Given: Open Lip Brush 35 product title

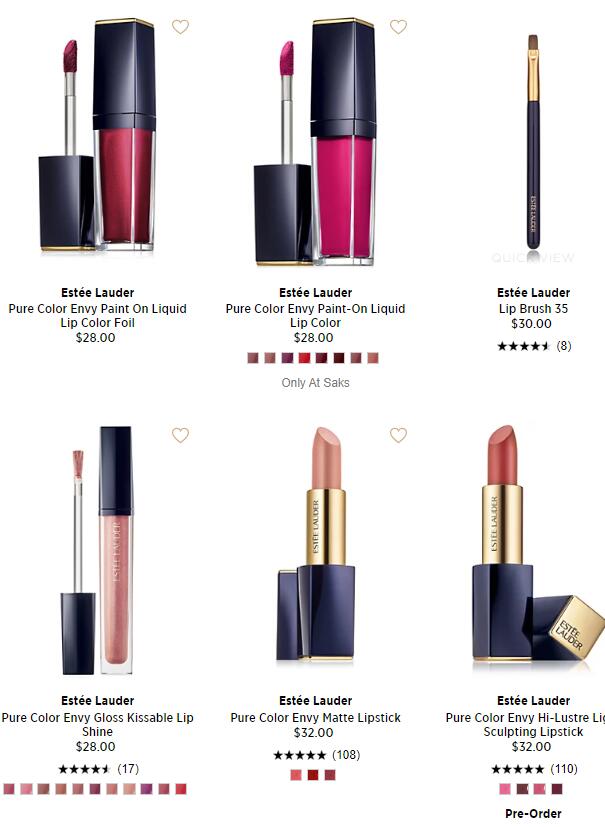Looking at the screenshot, I should tap(533, 309).
